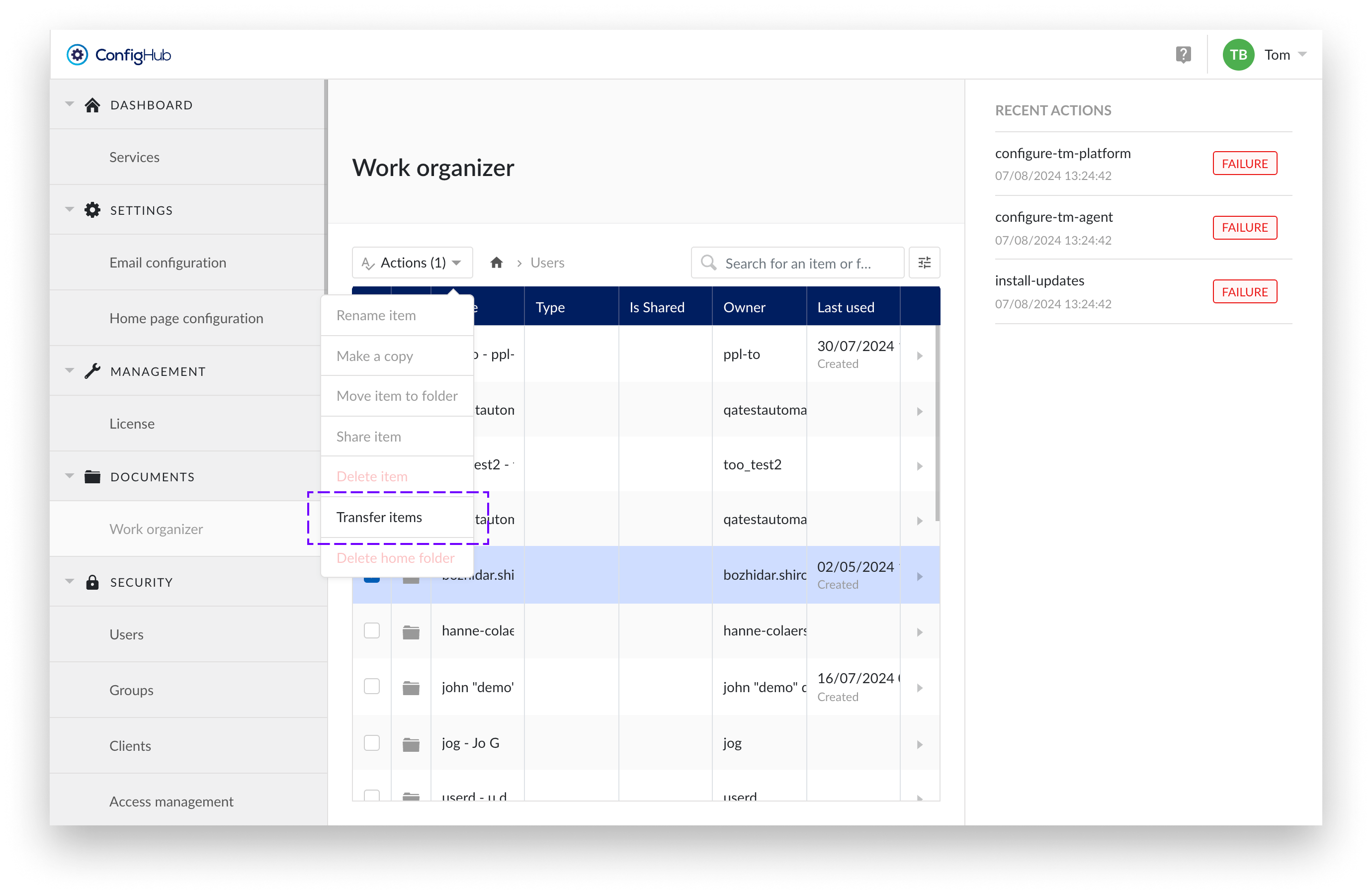Click the folder icon for jog row
This screenshot has width=1372, height=895.
click(x=411, y=744)
